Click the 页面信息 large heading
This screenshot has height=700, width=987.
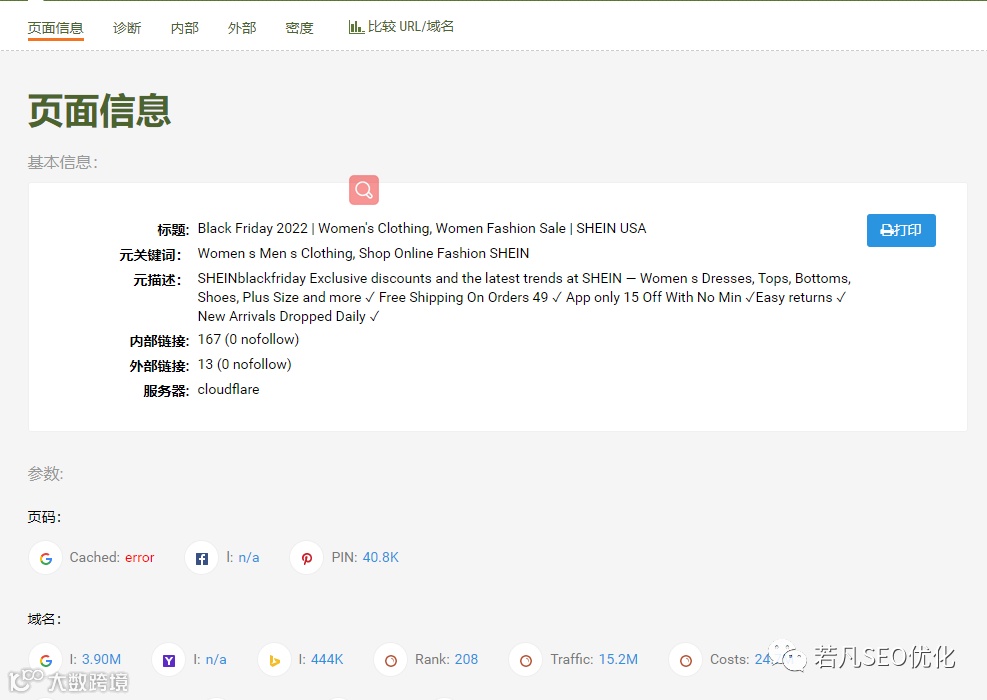tap(99, 111)
